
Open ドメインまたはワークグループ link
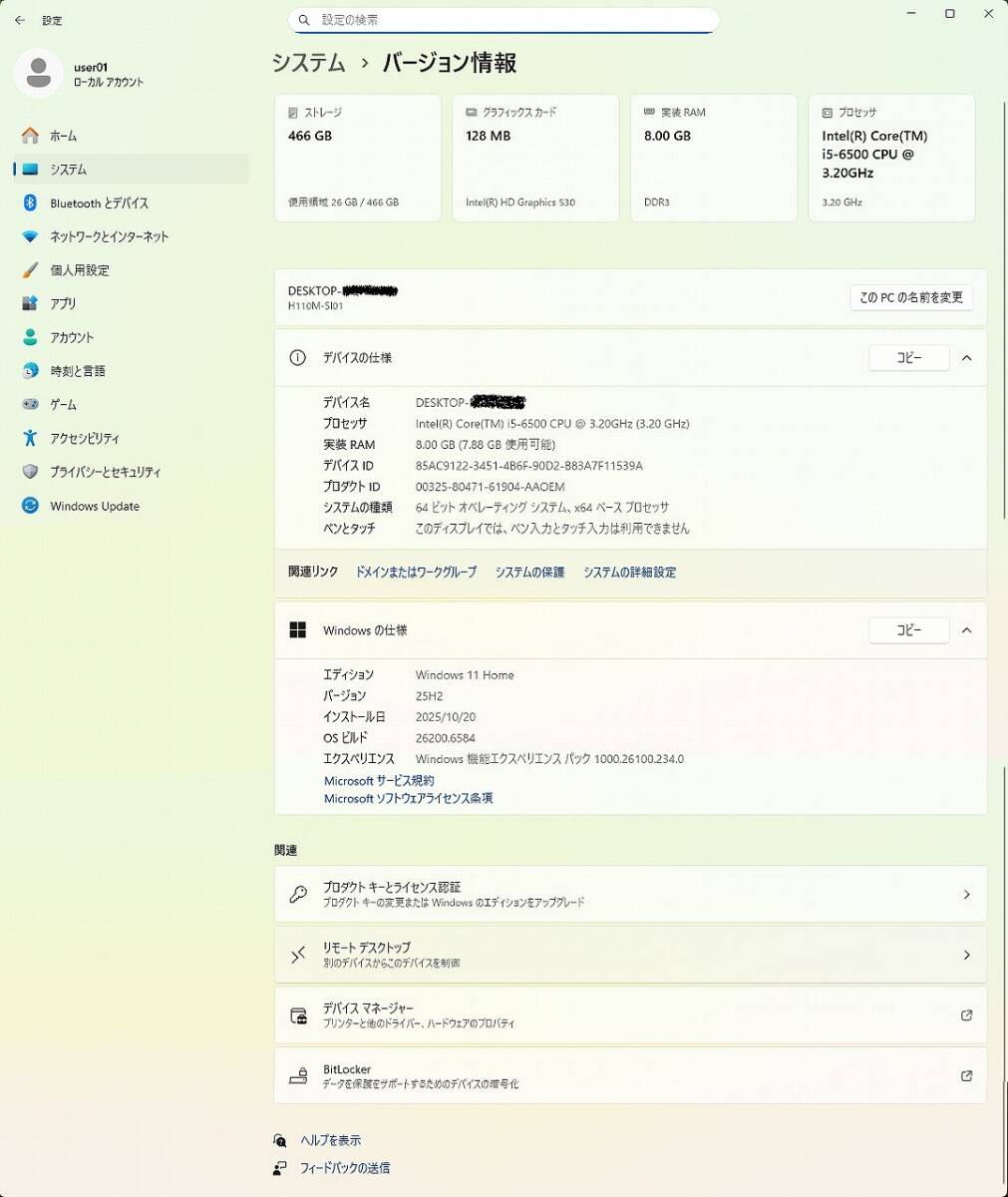pyautogui.click(x=416, y=573)
